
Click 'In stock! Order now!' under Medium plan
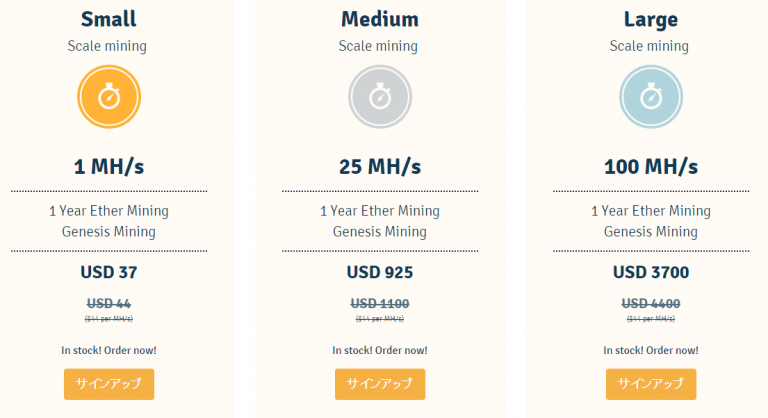[x=380, y=350]
